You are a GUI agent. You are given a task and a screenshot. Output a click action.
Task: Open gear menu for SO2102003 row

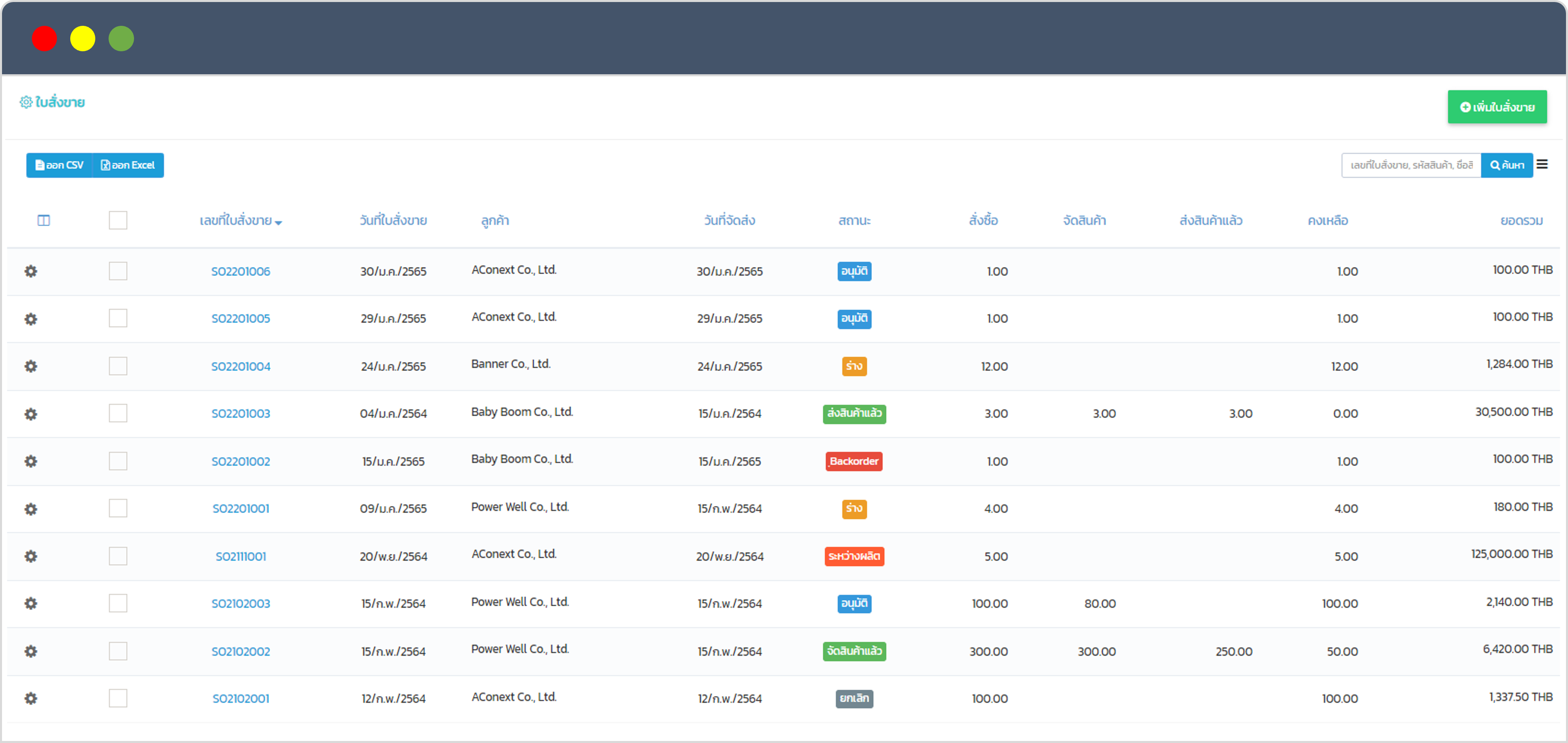click(x=30, y=604)
